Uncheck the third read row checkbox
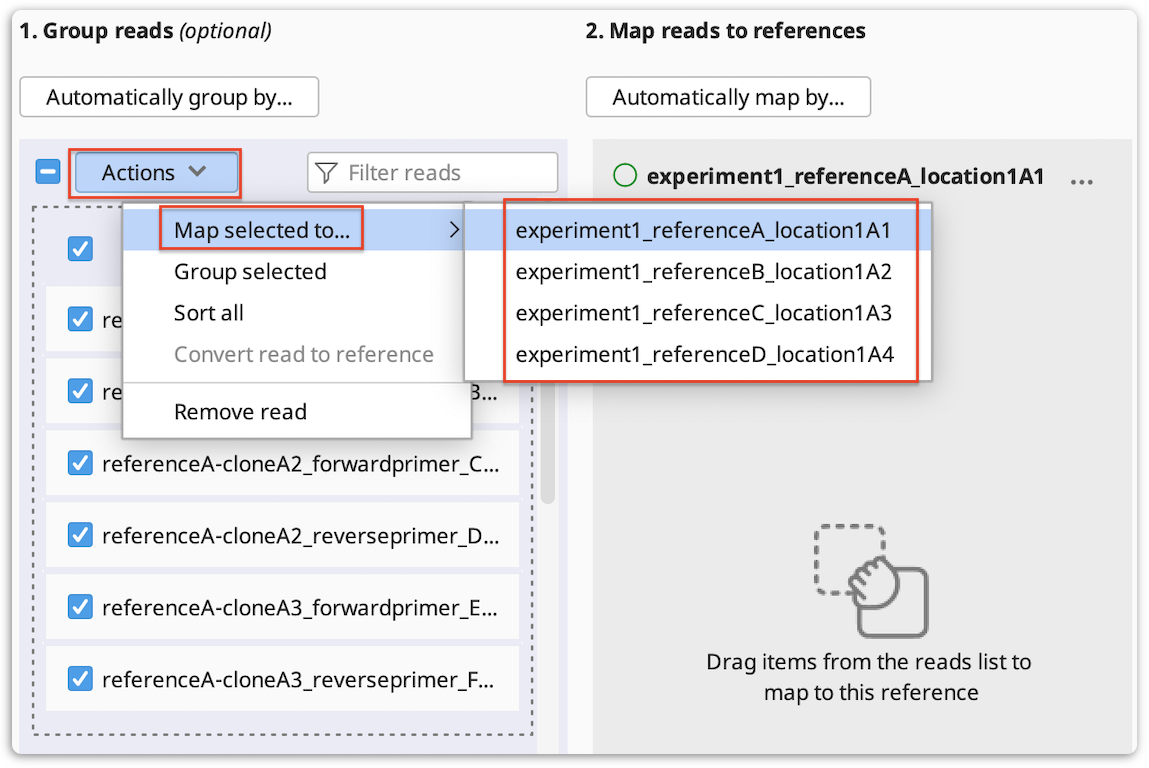Image resolution: width=1149 pixels, height=768 pixels. [81, 391]
